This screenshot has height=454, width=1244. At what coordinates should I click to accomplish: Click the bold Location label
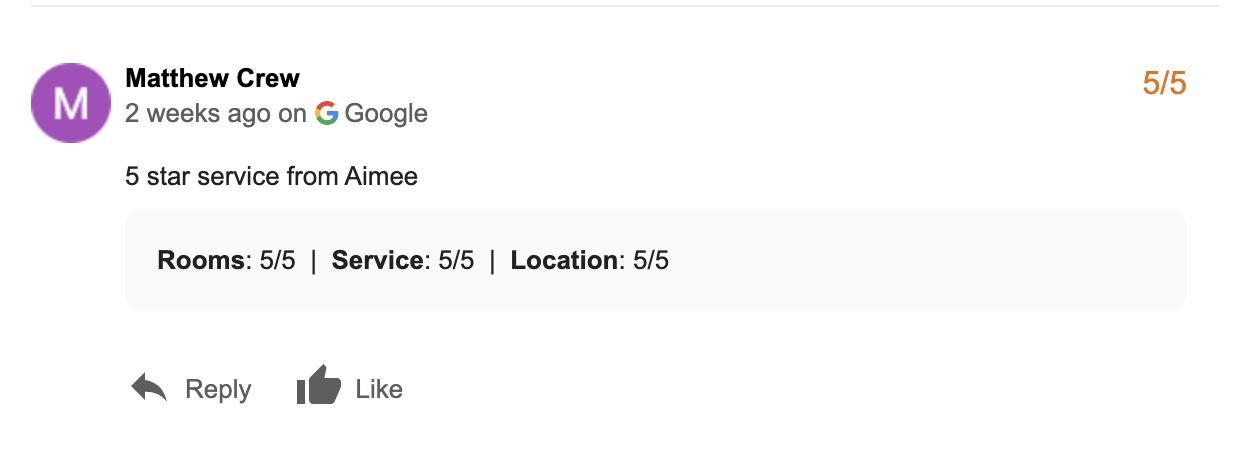(x=564, y=261)
